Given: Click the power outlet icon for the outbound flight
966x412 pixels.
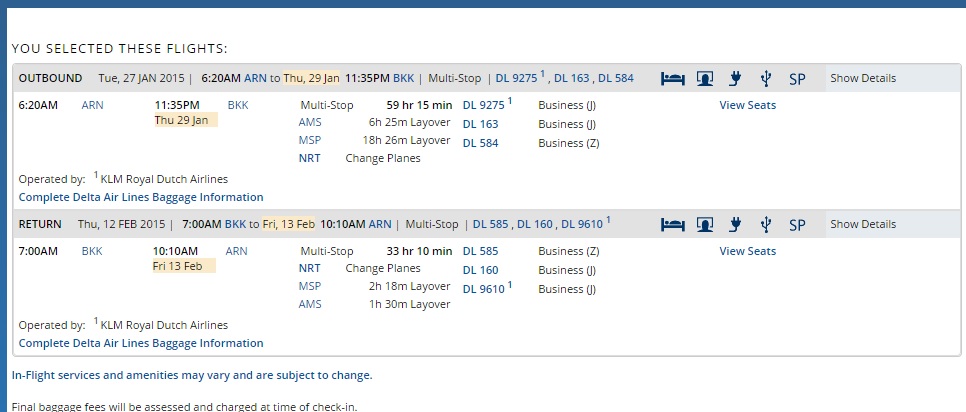Looking at the screenshot, I should (x=735, y=78).
